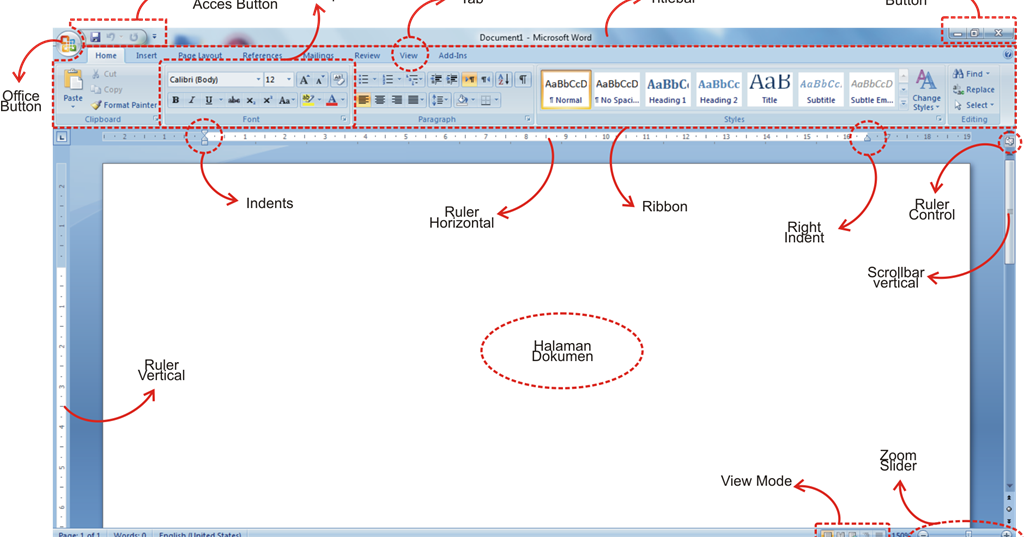Sort text with the A-Z icon

pos(504,80)
